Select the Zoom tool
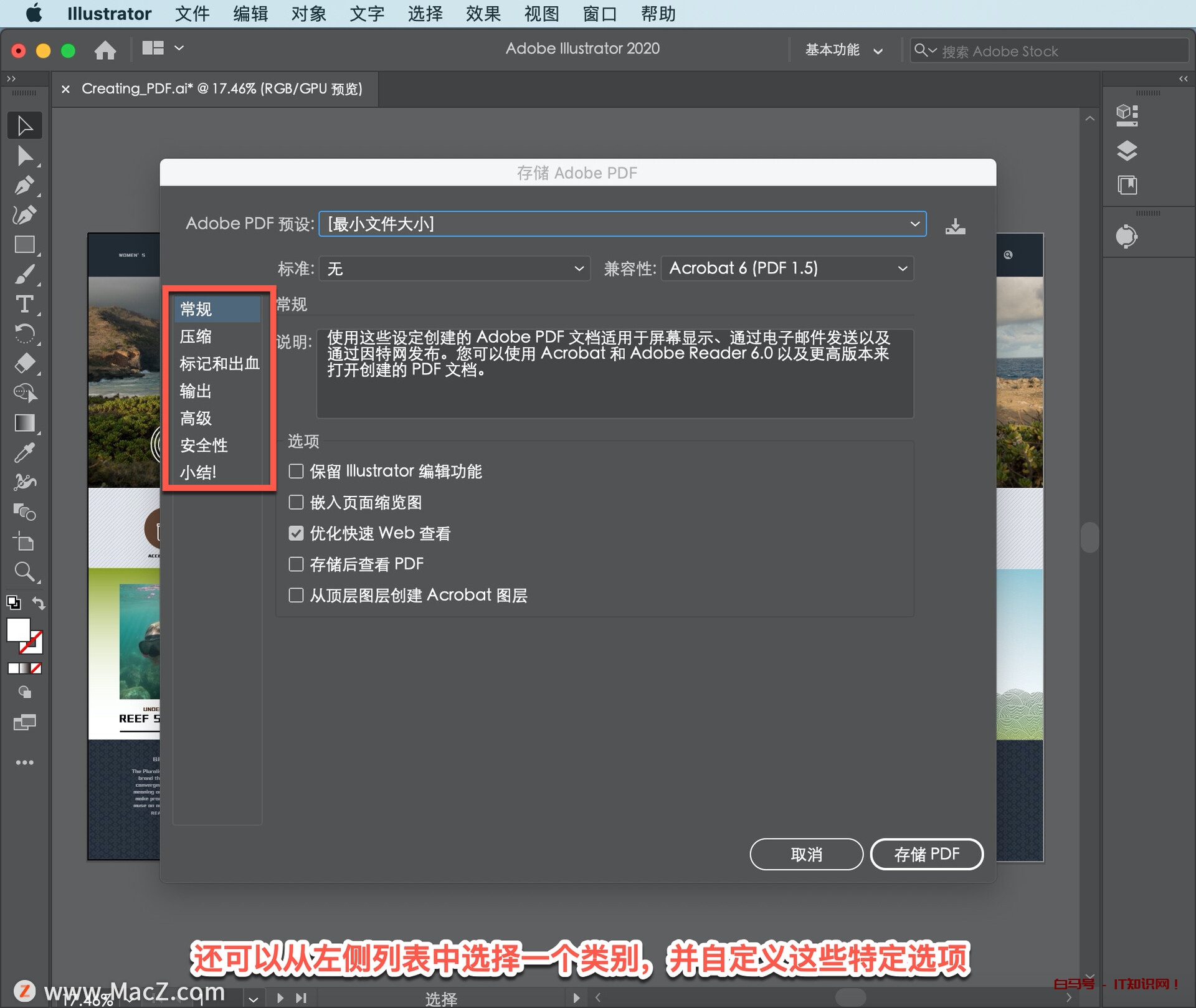Image resolution: width=1196 pixels, height=1008 pixels. (25, 571)
